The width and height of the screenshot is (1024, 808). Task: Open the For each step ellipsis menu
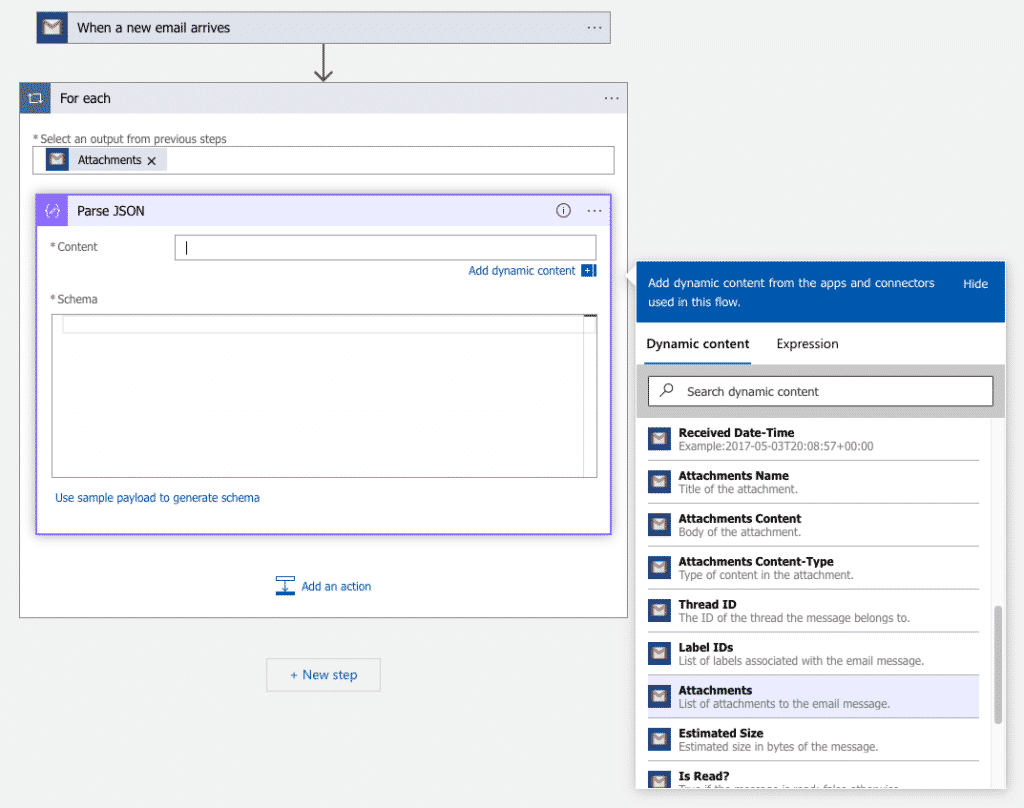611,98
